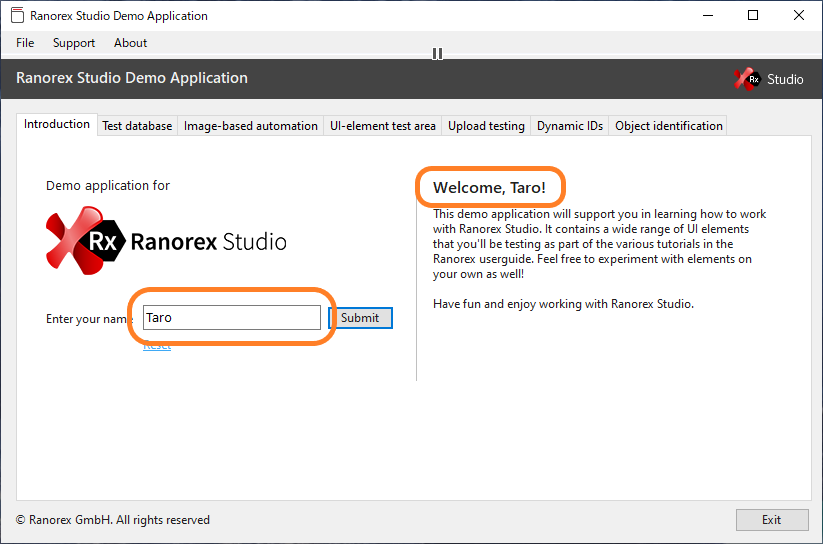This screenshot has height=544, width=823.
Task: Switch to the Introduction tab
Action: [x=57, y=124]
